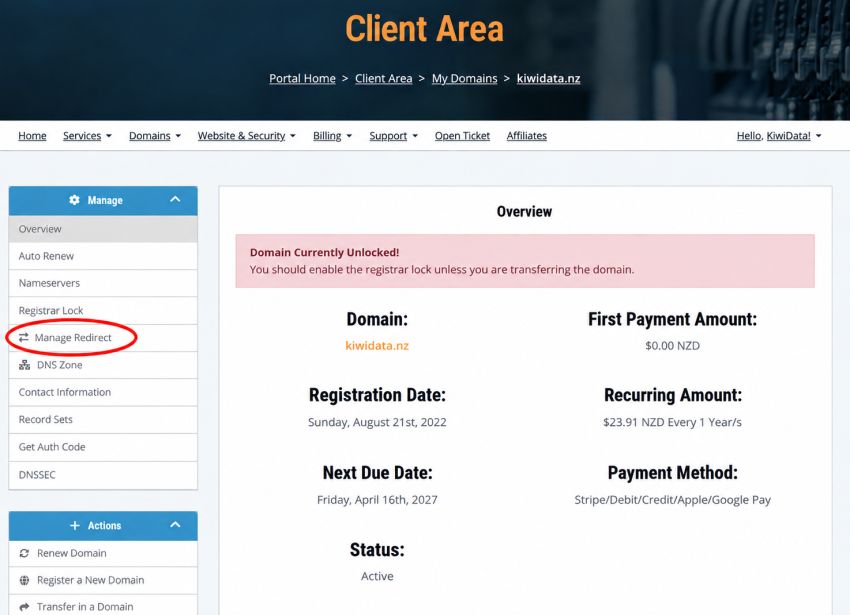Click the 'Active' status value
The width and height of the screenshot is (850, 615).
coord(377,576)
